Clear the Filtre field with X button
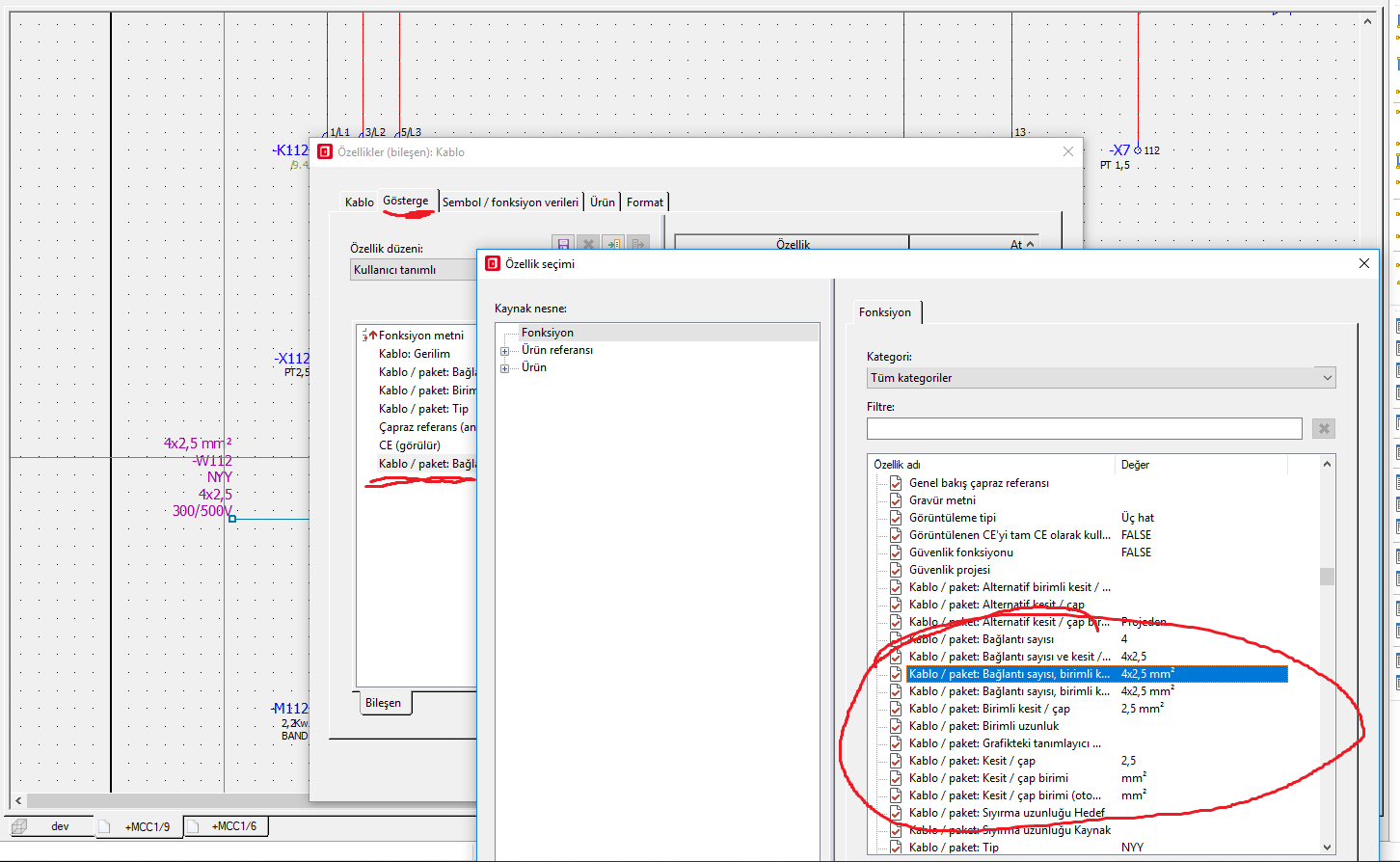Screen dimensions: 1400x862 tap(1323, 428)
